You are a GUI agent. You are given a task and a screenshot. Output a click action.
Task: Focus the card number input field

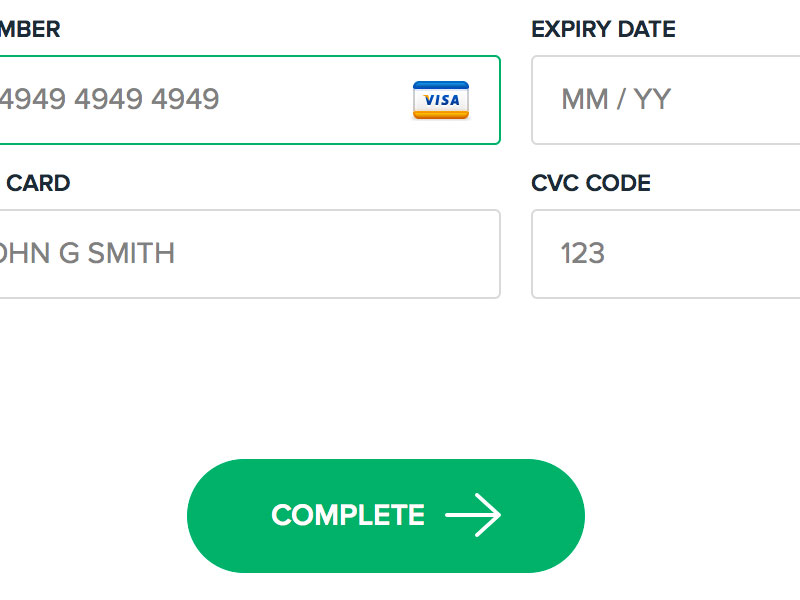250,100
